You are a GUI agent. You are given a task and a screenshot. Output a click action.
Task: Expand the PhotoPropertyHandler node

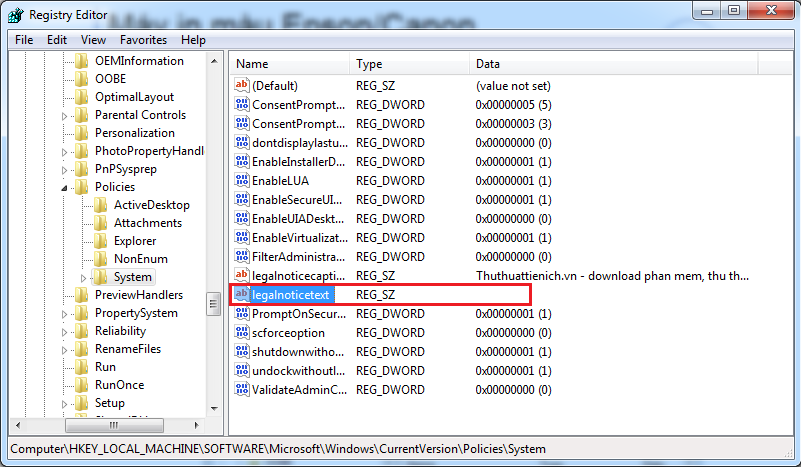[x=65, y=151]
